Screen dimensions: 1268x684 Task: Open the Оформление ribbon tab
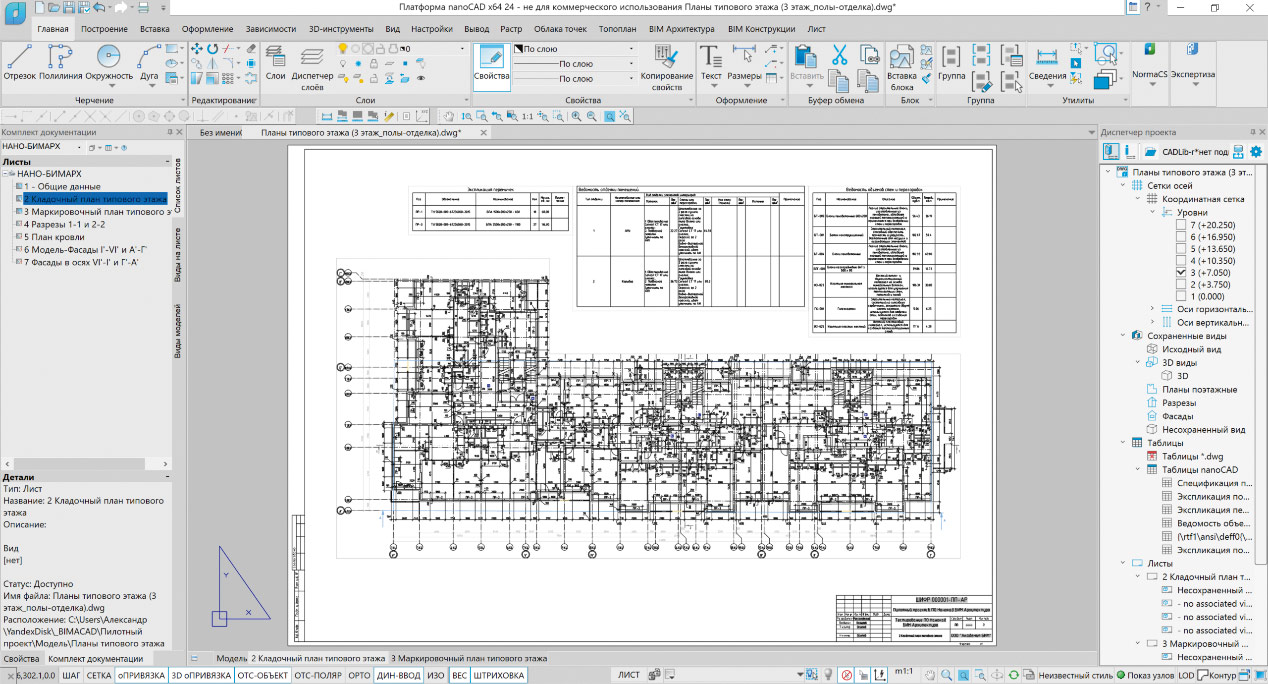pyautogui.click(x=207, y=30)
